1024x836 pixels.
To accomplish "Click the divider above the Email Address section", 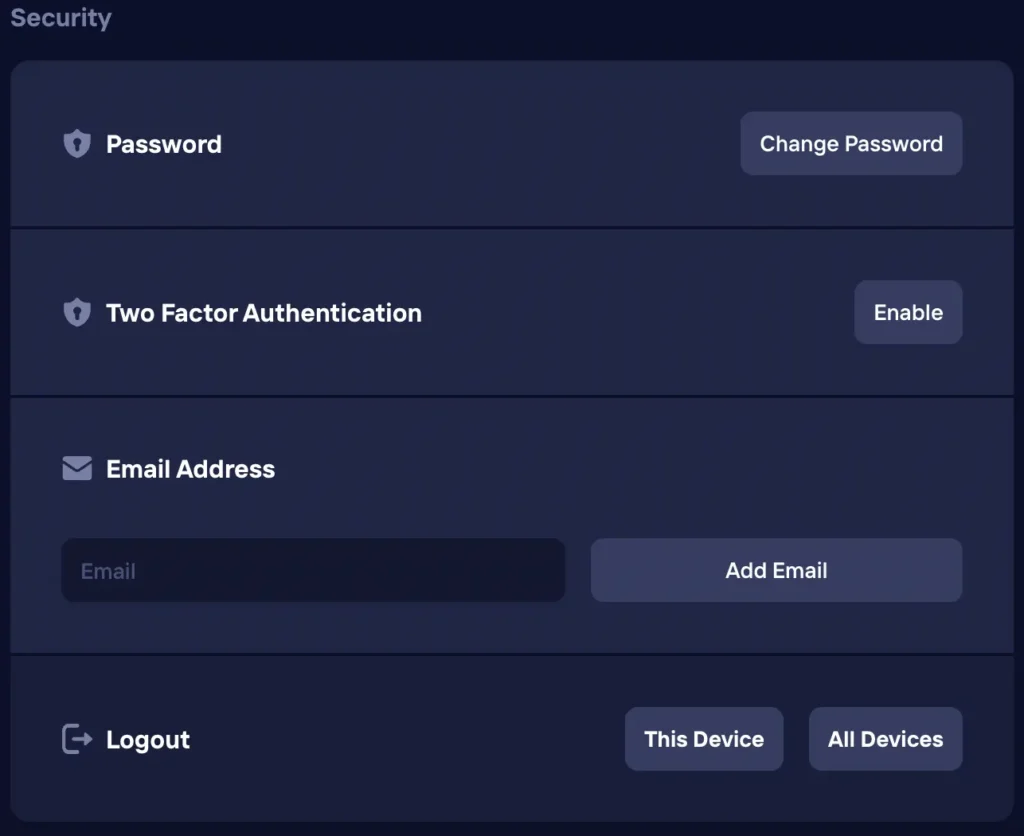I will [512, 397].
